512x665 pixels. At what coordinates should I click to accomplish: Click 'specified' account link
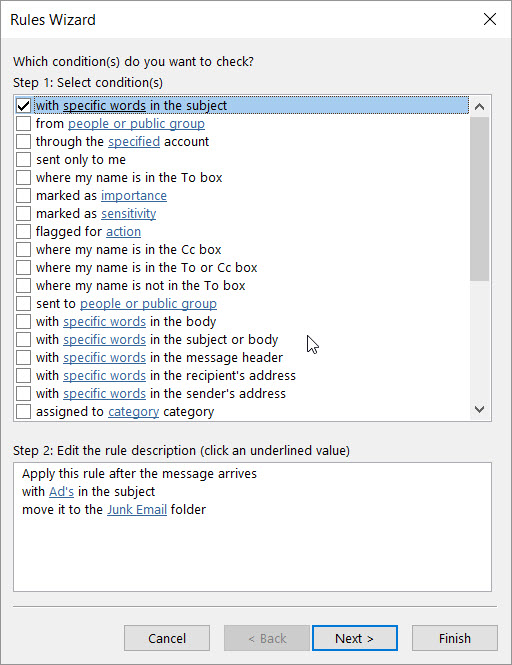pos(134,141)
